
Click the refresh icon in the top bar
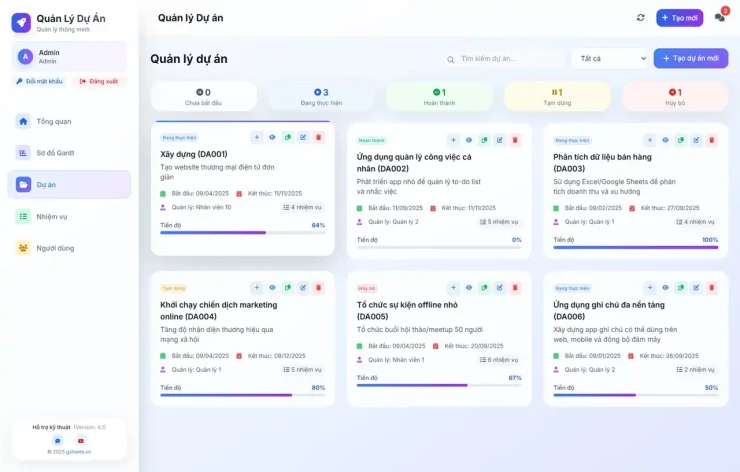(640, 18)
